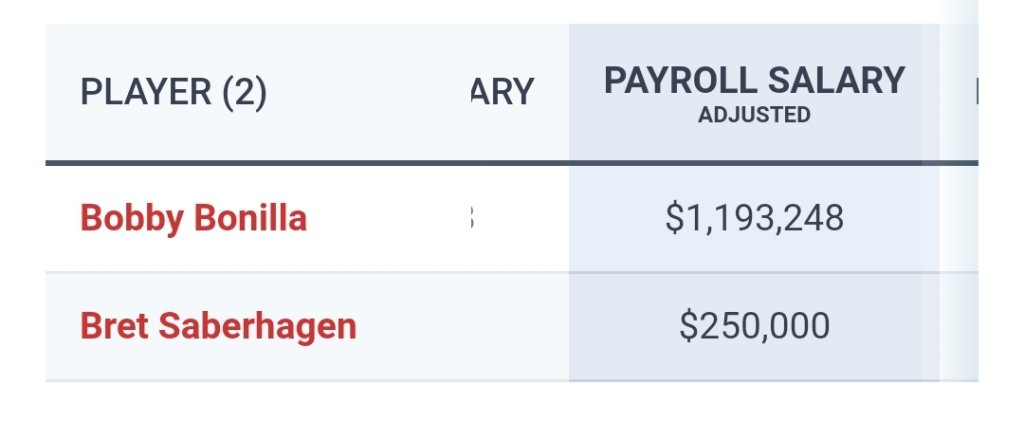This screenshot has width=1024, height=439.
Task: Open Bobby Bonilla's player page
Action: (193, 218)
